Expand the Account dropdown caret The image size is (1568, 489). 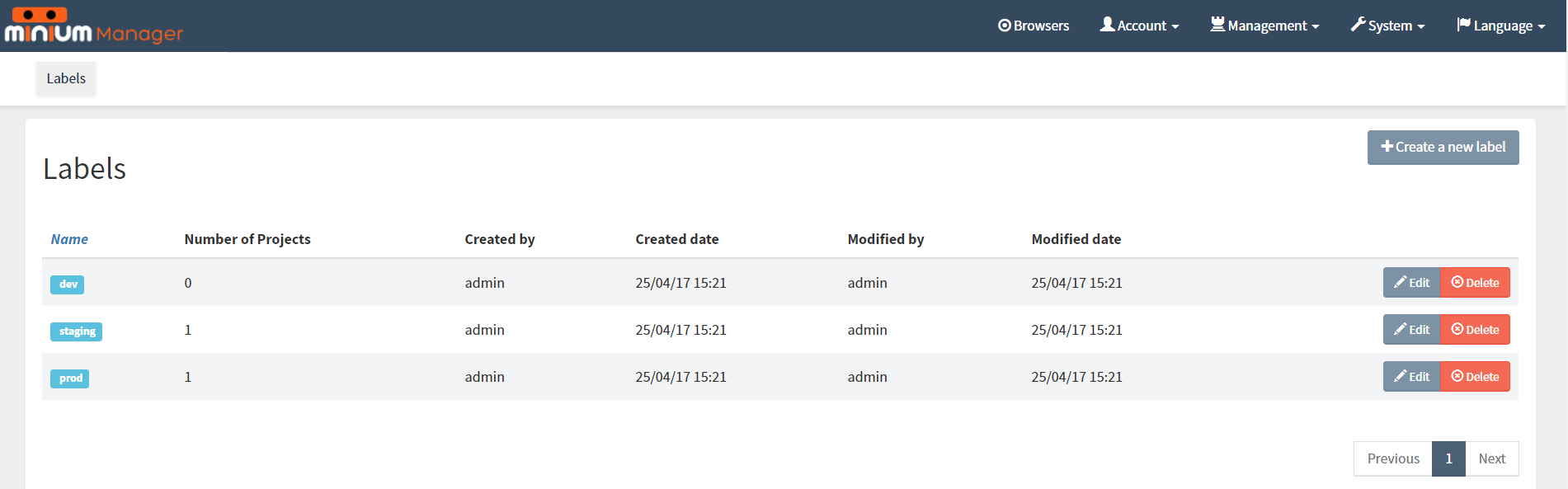1175,27
